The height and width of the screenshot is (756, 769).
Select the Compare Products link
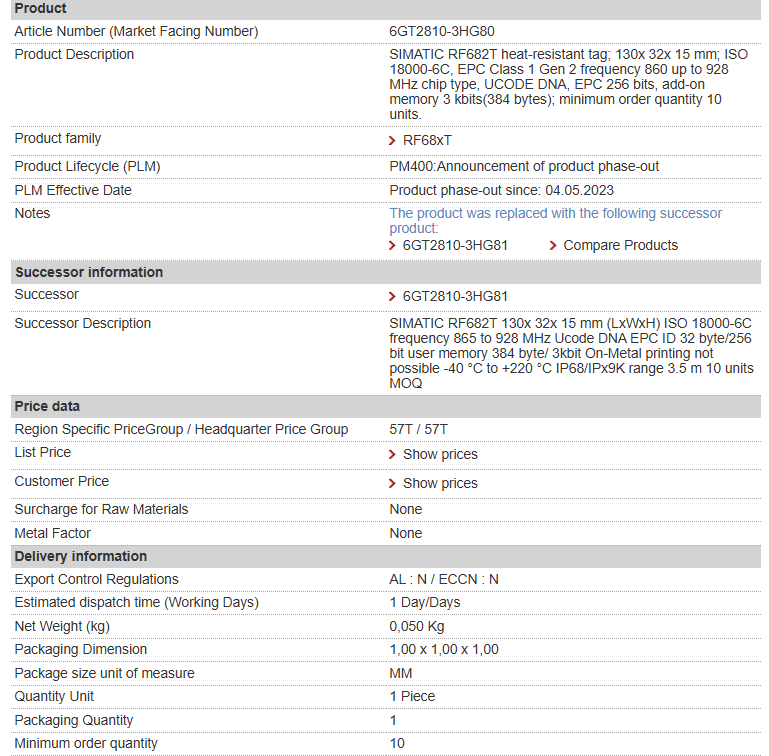(620, 246)
